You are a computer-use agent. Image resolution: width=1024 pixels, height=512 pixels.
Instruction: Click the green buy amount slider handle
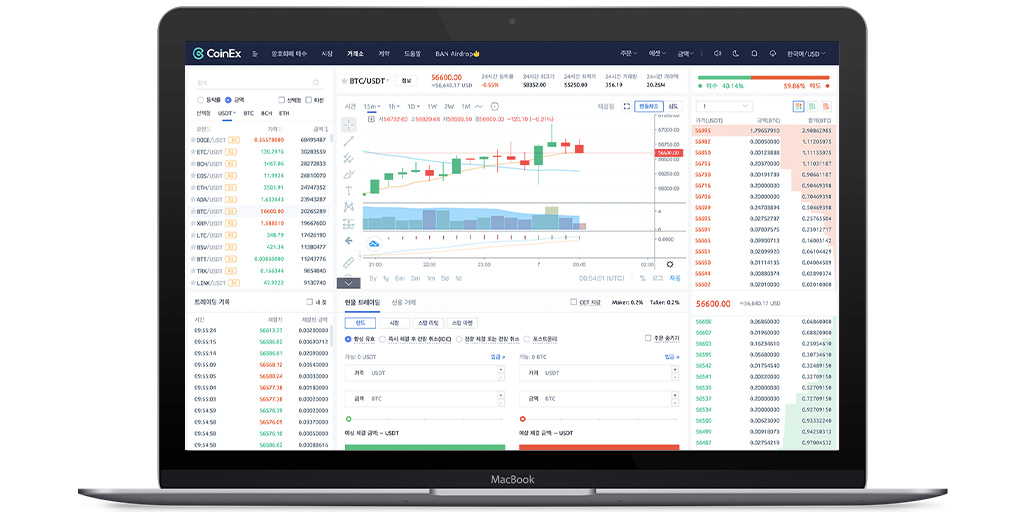coord(348,419)
